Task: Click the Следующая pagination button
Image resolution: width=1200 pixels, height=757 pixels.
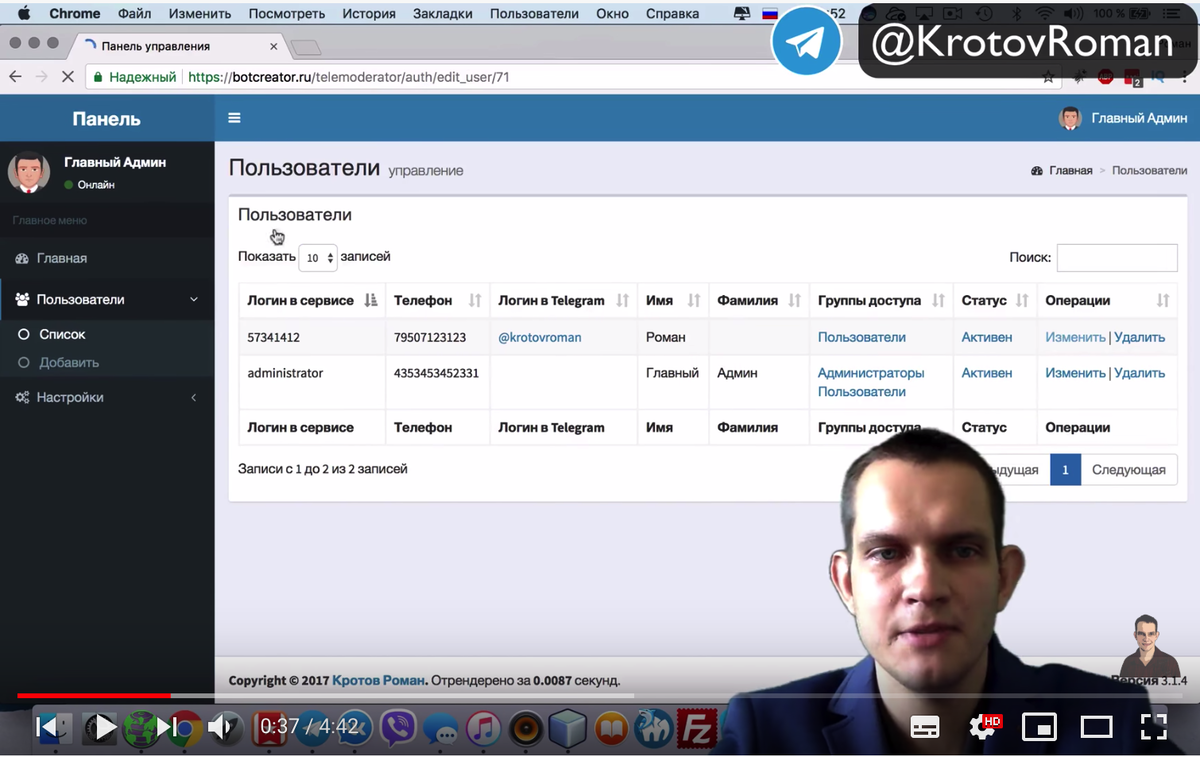Action: pyautogui.click(x=1128, y=469)
